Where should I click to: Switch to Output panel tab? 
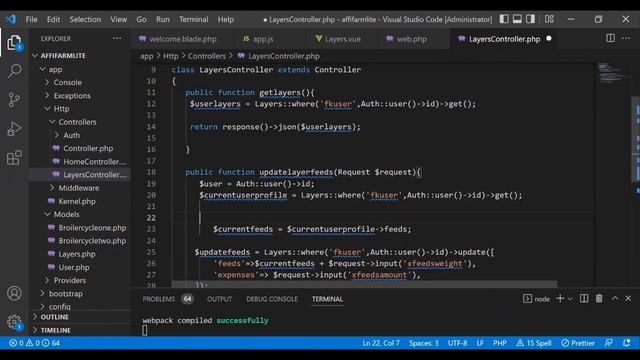coord(219,299)
